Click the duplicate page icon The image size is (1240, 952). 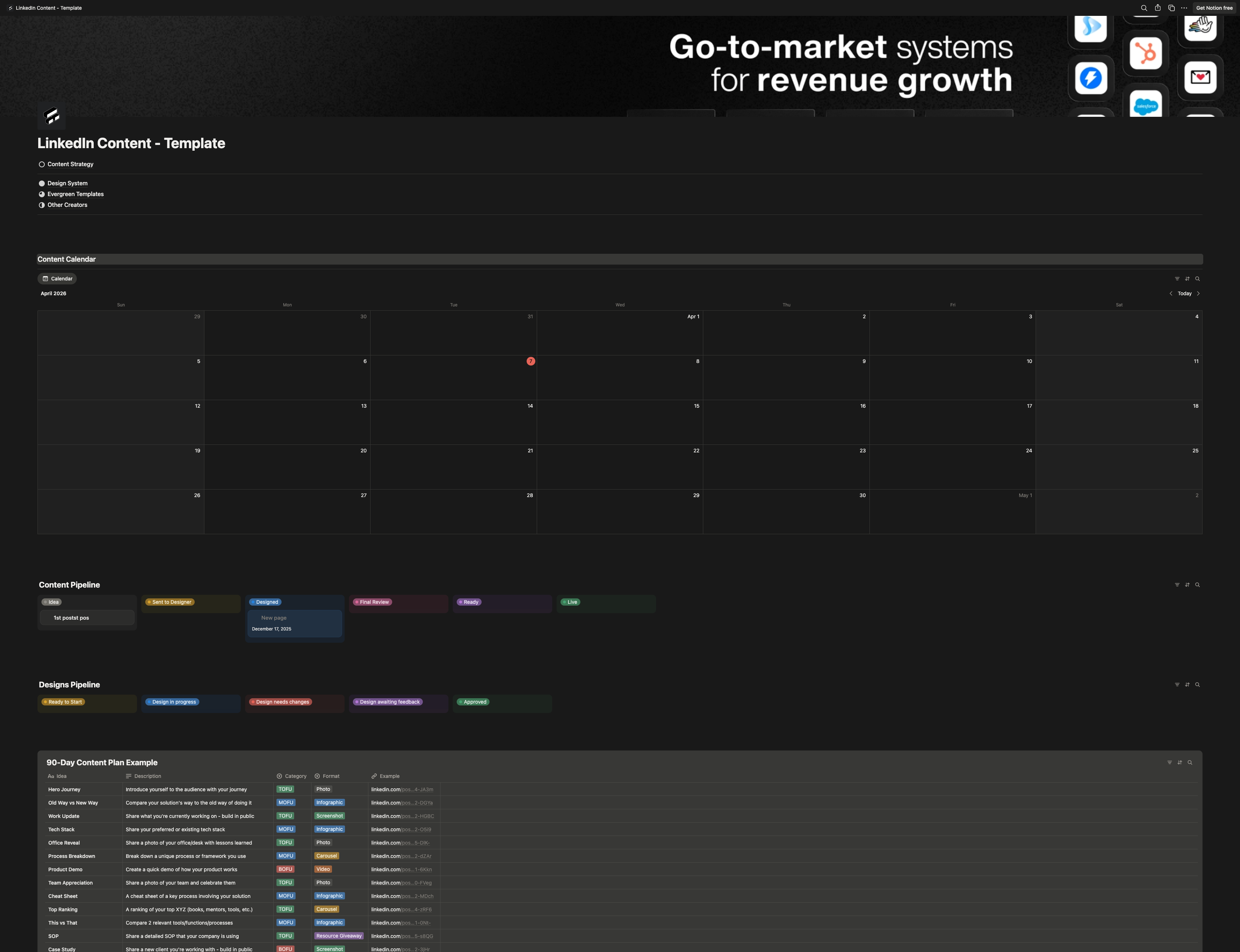coord(1171,8)
